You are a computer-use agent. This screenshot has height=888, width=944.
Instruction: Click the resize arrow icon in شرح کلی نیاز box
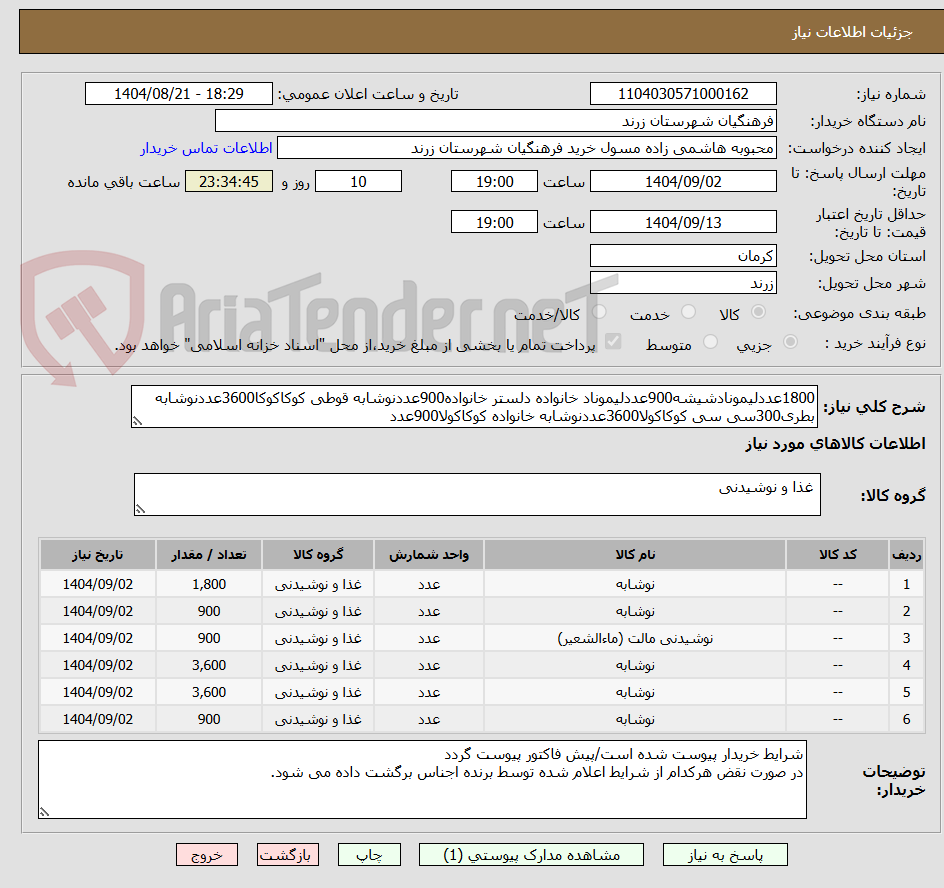click(137, 420)
